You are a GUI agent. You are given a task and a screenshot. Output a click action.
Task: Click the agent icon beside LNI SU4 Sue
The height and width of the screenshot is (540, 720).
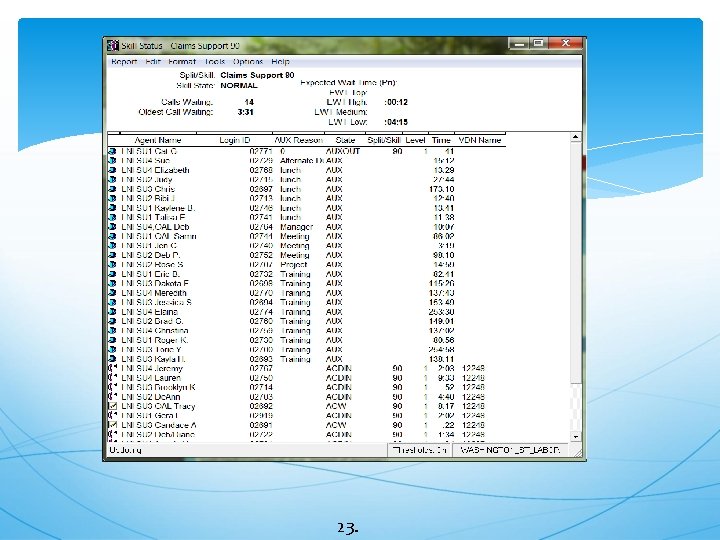112,161
